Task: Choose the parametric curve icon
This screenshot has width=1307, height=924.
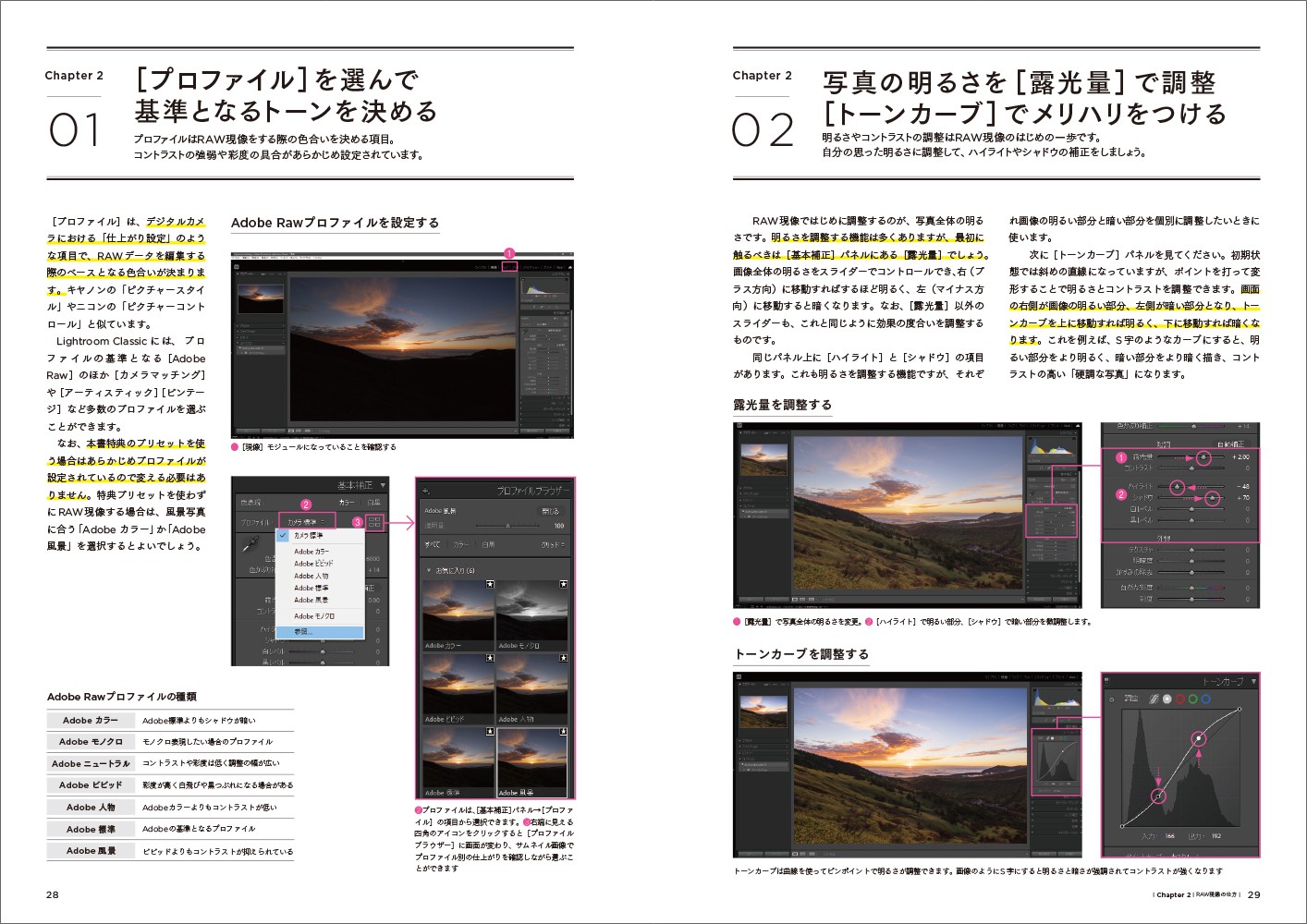Action: [x=1154, y=699]
